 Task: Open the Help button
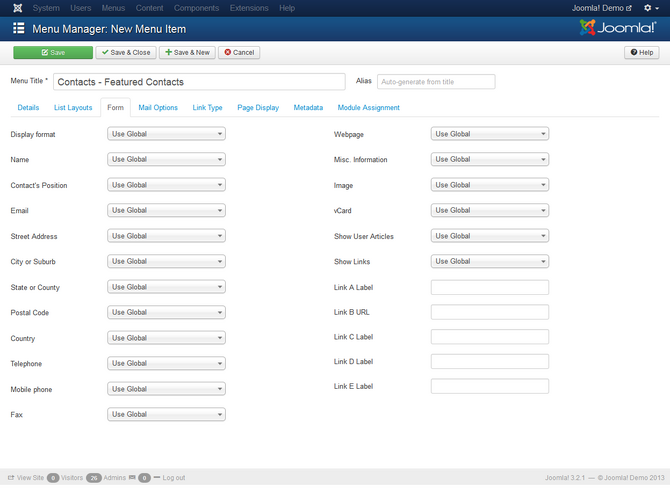[641, 52]
